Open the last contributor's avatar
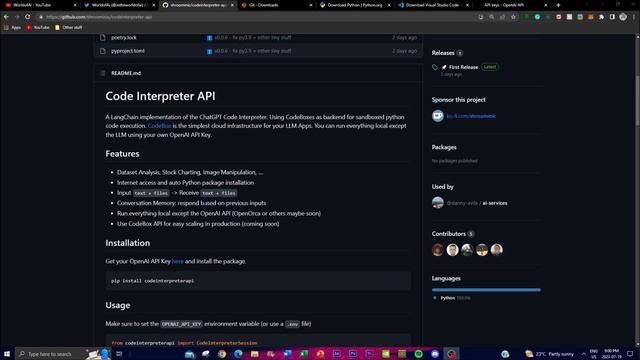 click(x=496, y=250)
